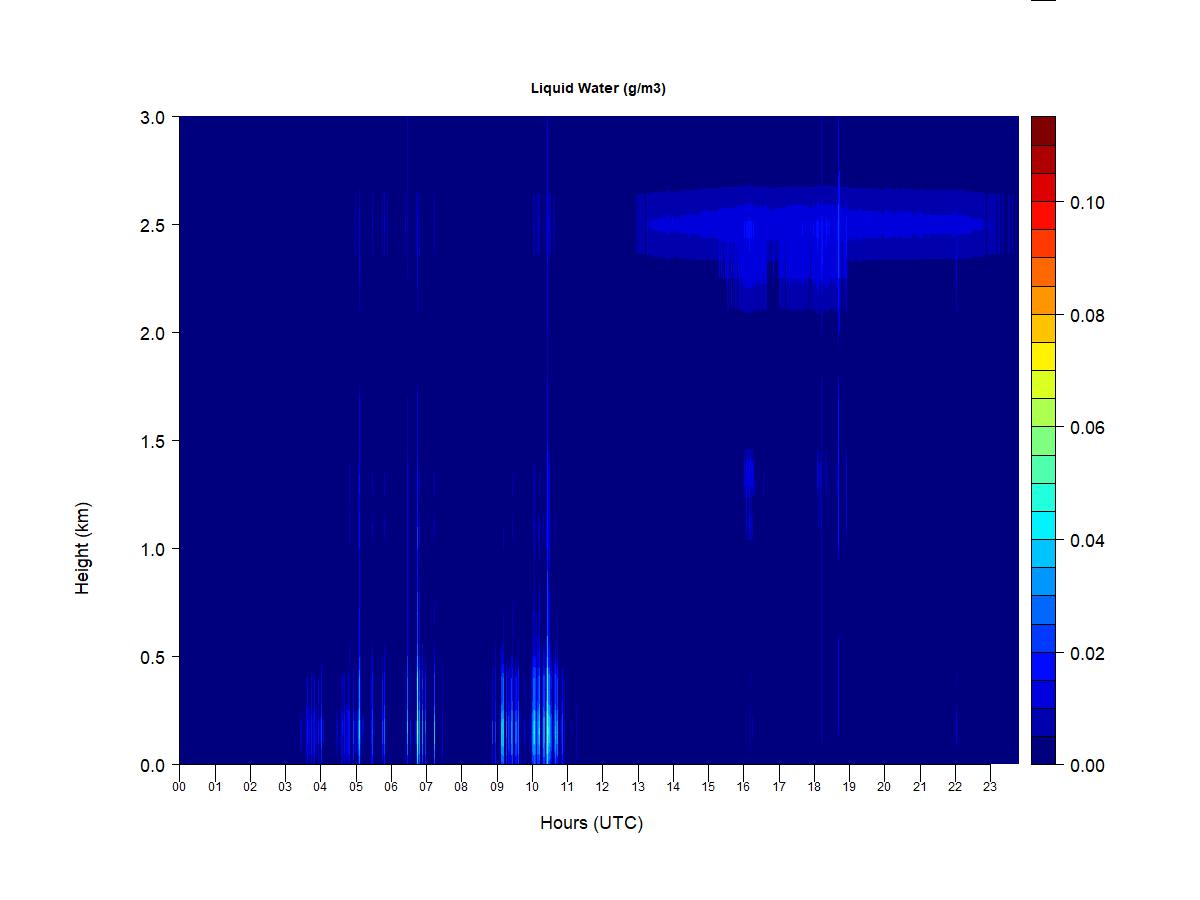
Task: Click the 0.10 colorbar tick label
Action: click(1087, 203)
